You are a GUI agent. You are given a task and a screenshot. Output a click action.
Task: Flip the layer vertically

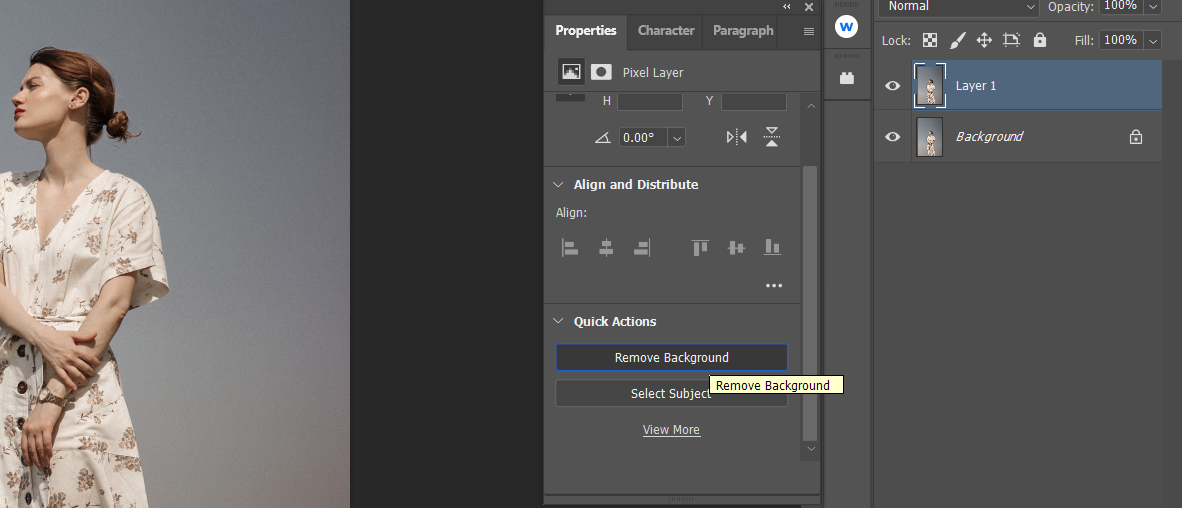(x=772, y=137)
